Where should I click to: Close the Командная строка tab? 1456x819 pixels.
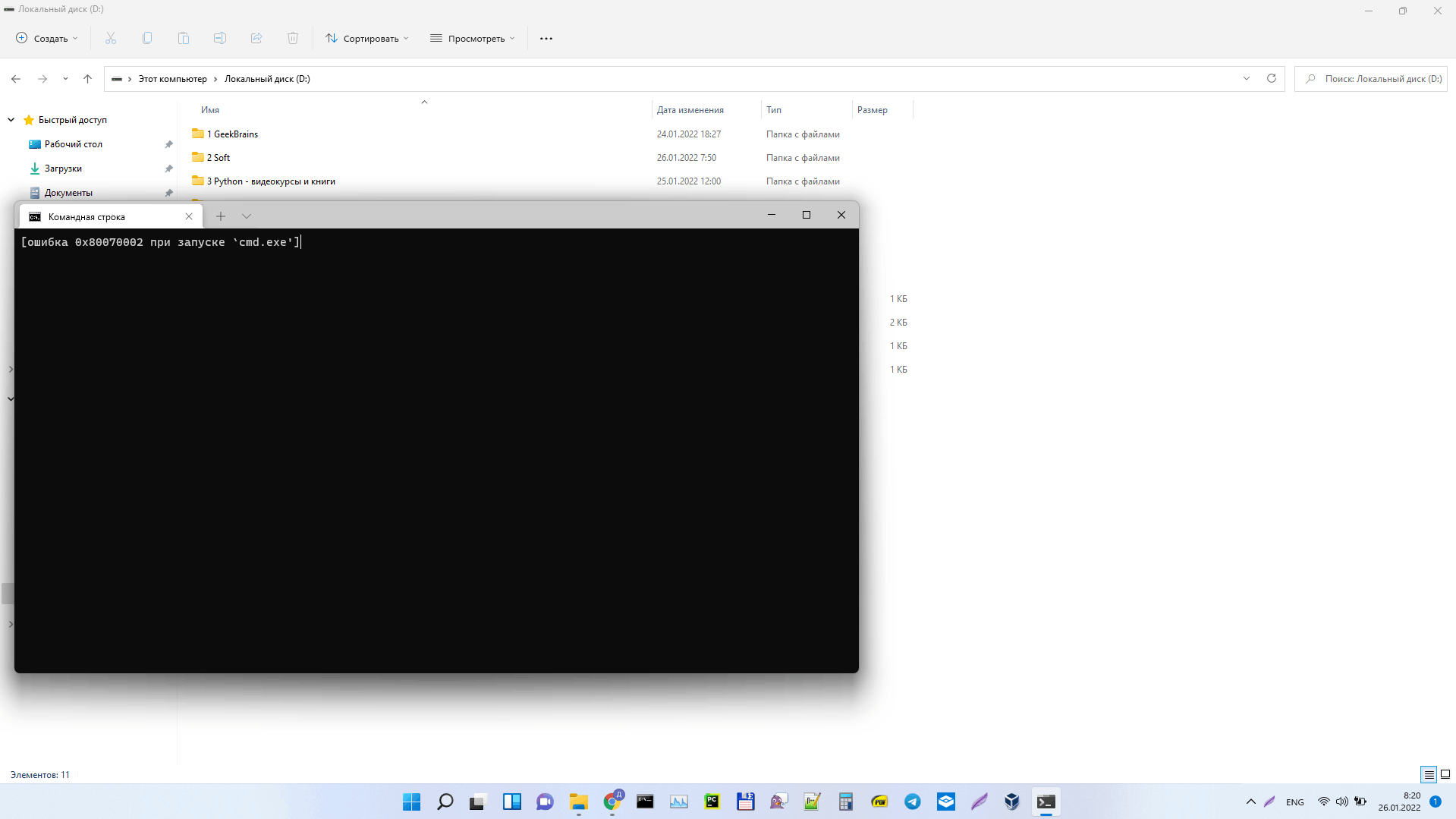click(x=189, y=216)
